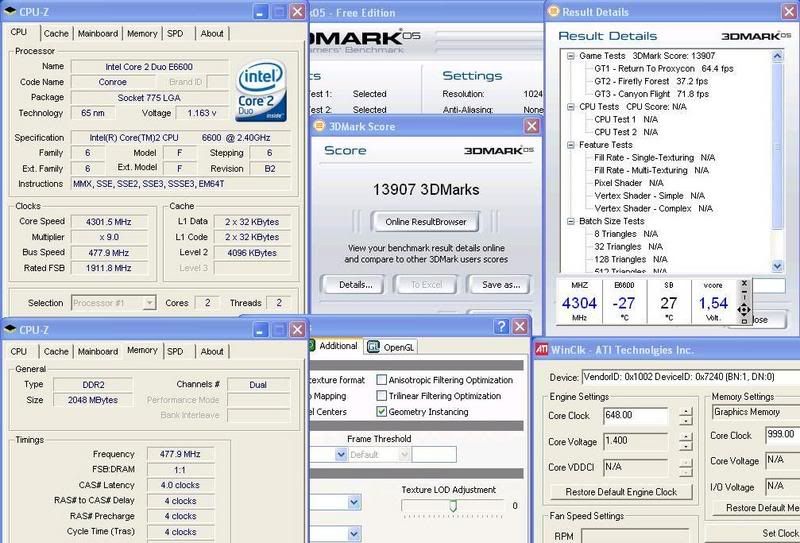Image resolution: width=800 pixels, height=543 pixels.
Task: Click Restore Default Engine Clock
Action: 621,492
